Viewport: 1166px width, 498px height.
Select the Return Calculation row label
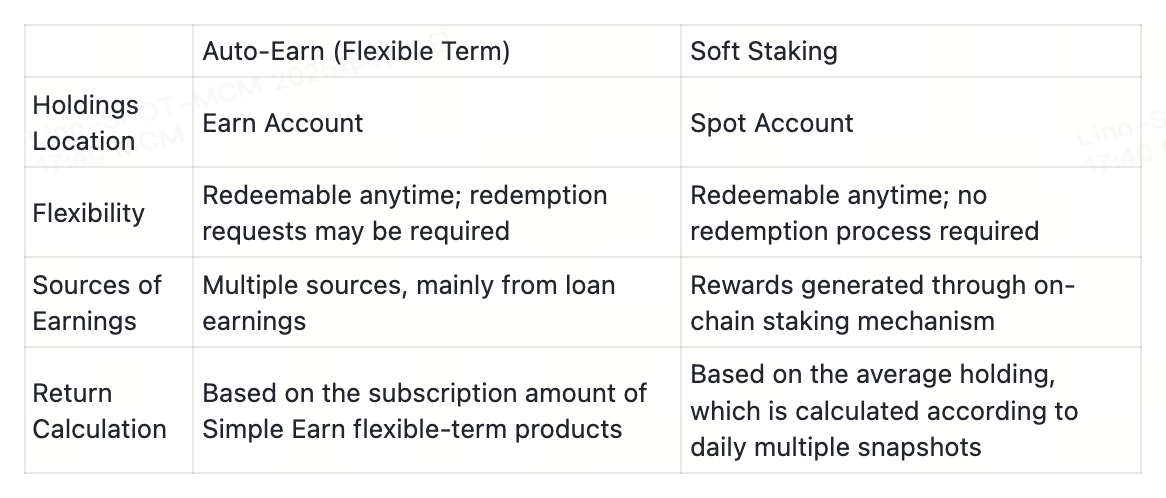tap(99, 411)
